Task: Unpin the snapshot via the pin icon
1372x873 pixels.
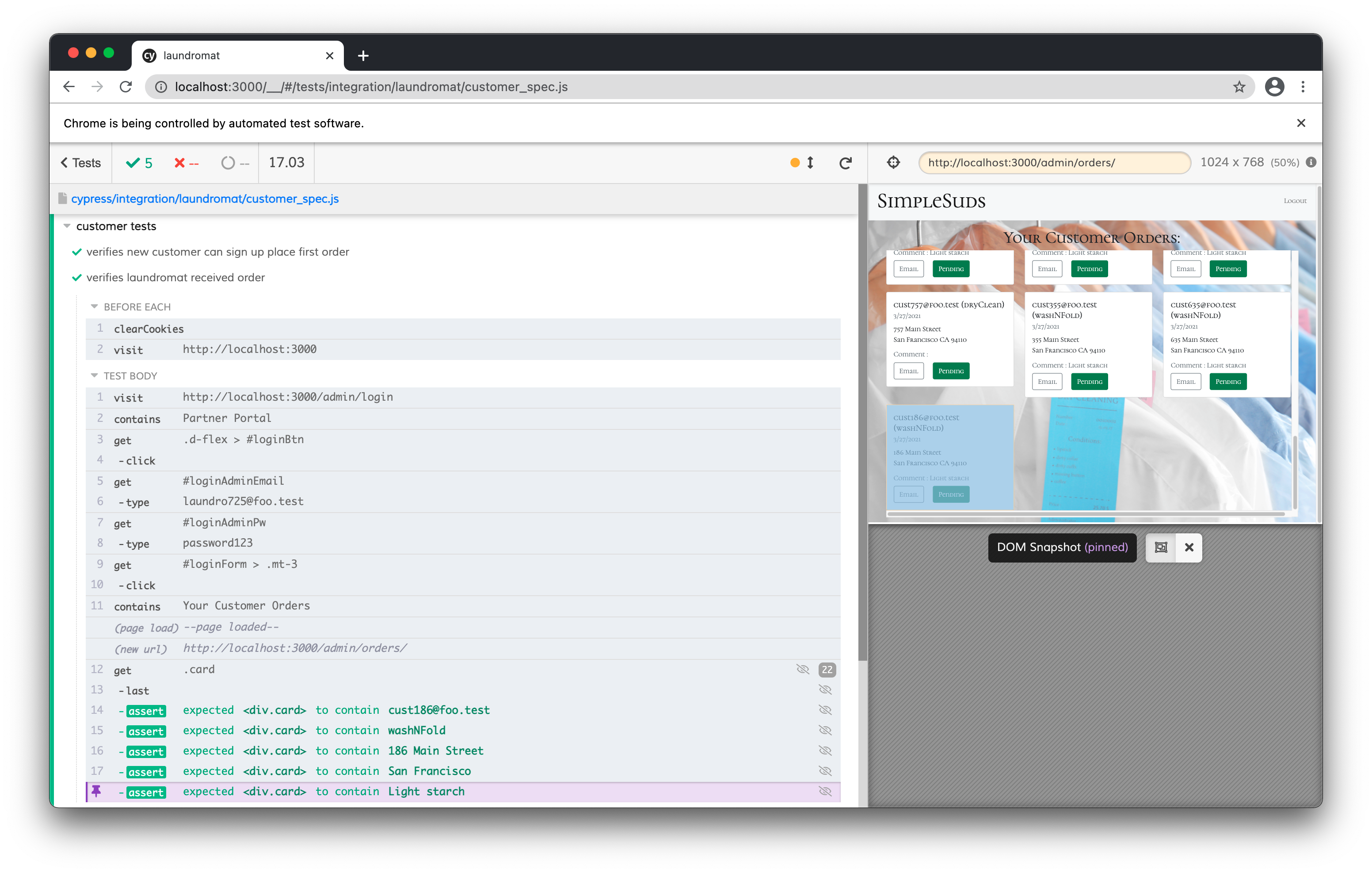Action: [x=97, y=792]
